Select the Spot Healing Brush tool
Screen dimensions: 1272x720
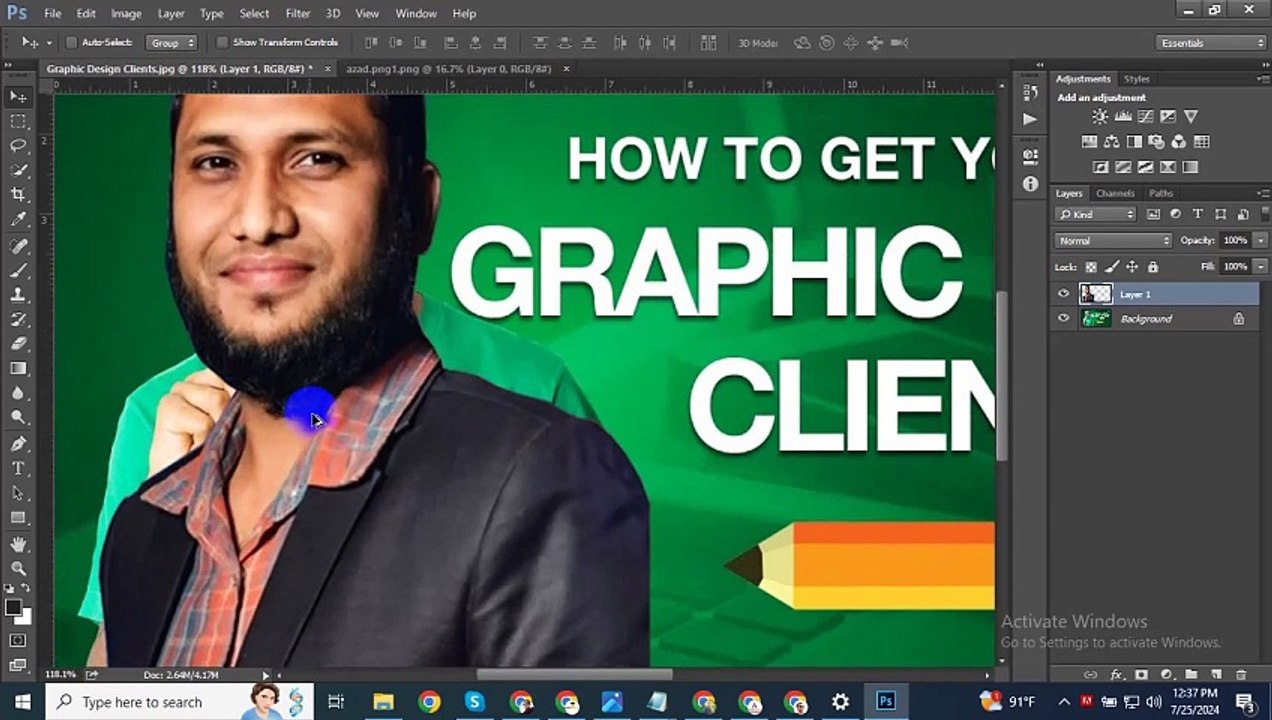pyautogui.click(x=18, y=246)
